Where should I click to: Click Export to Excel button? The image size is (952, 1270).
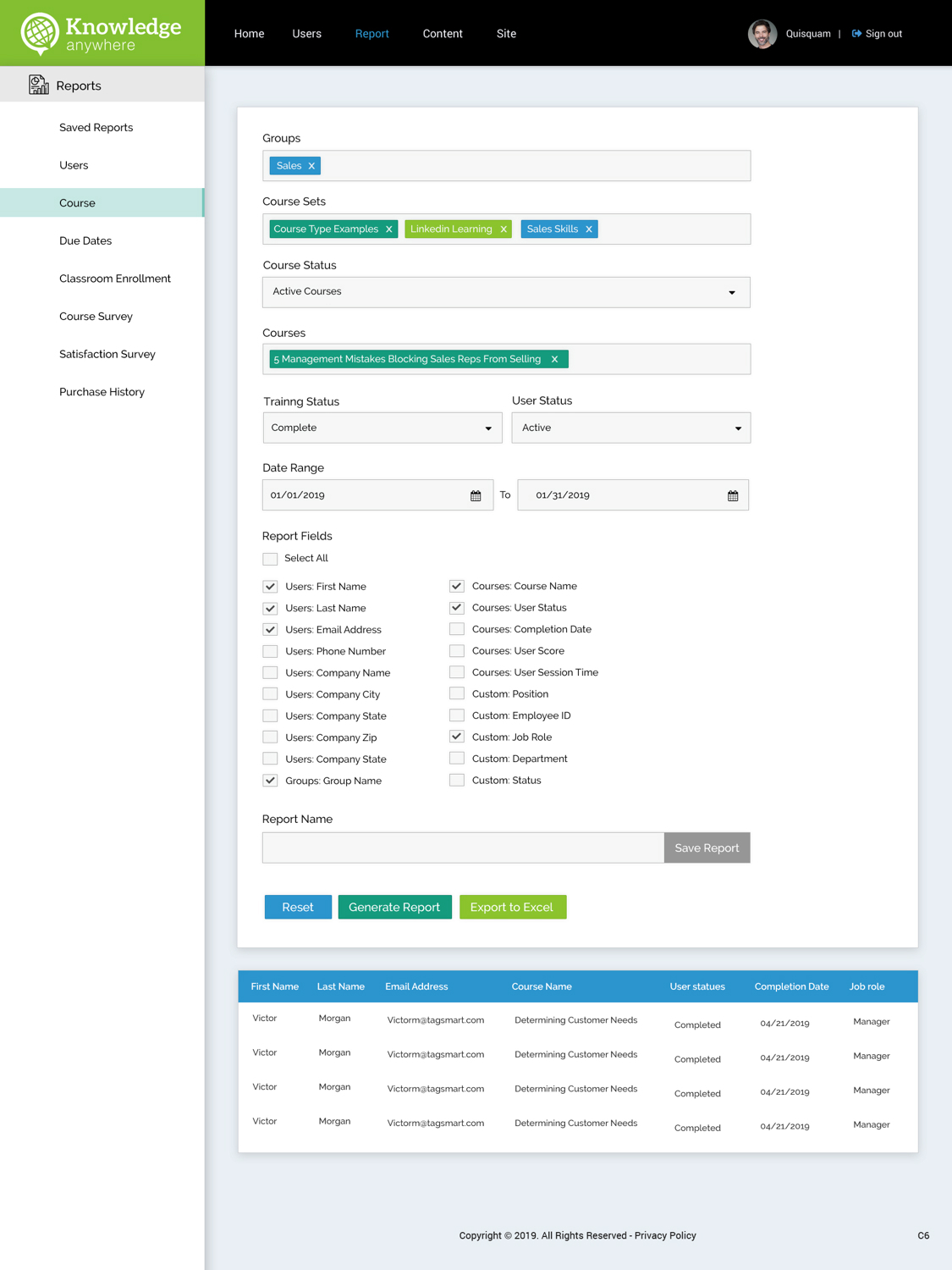click(x=512, y=907)
